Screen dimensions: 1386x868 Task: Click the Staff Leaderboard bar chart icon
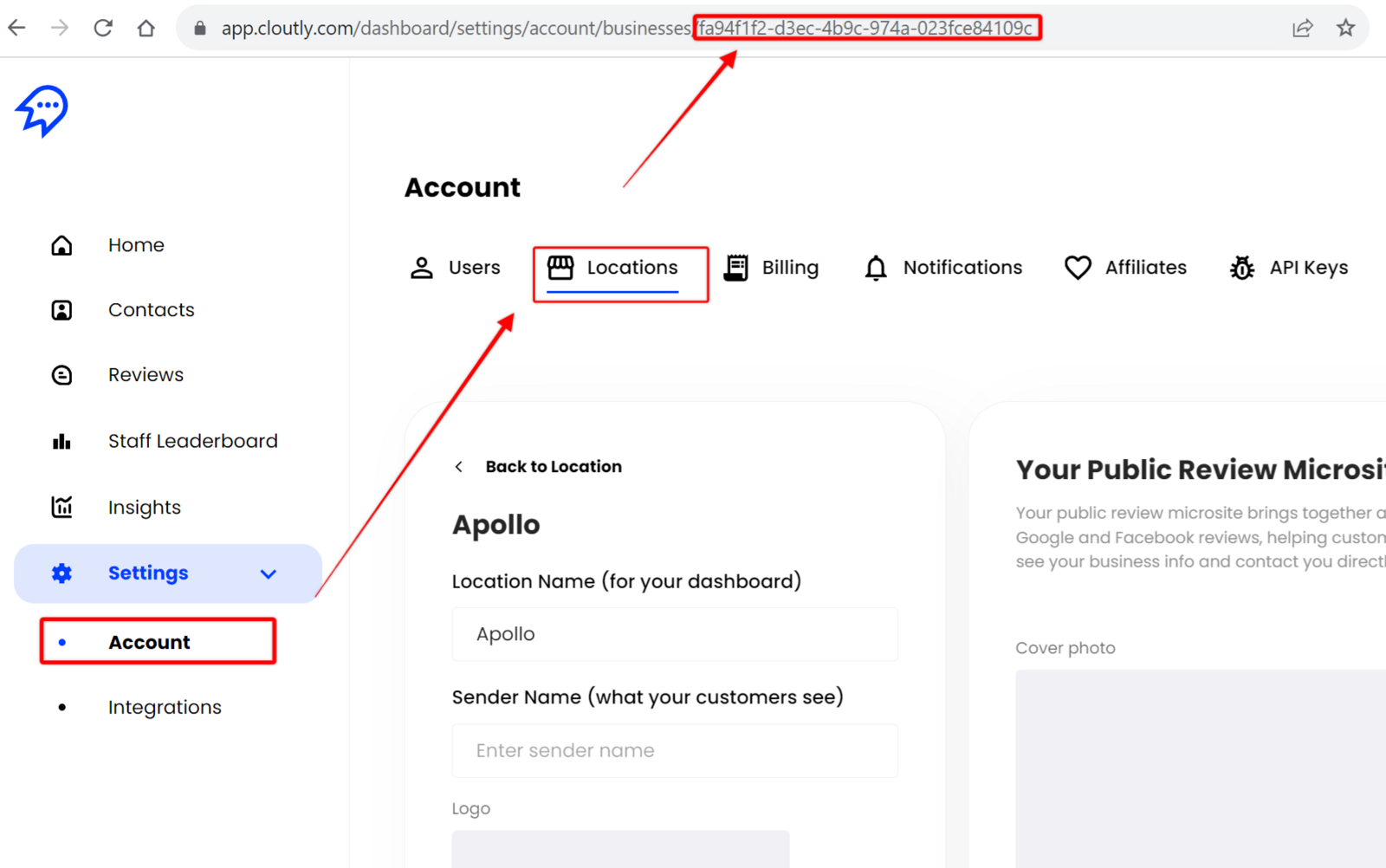point(62,442)
